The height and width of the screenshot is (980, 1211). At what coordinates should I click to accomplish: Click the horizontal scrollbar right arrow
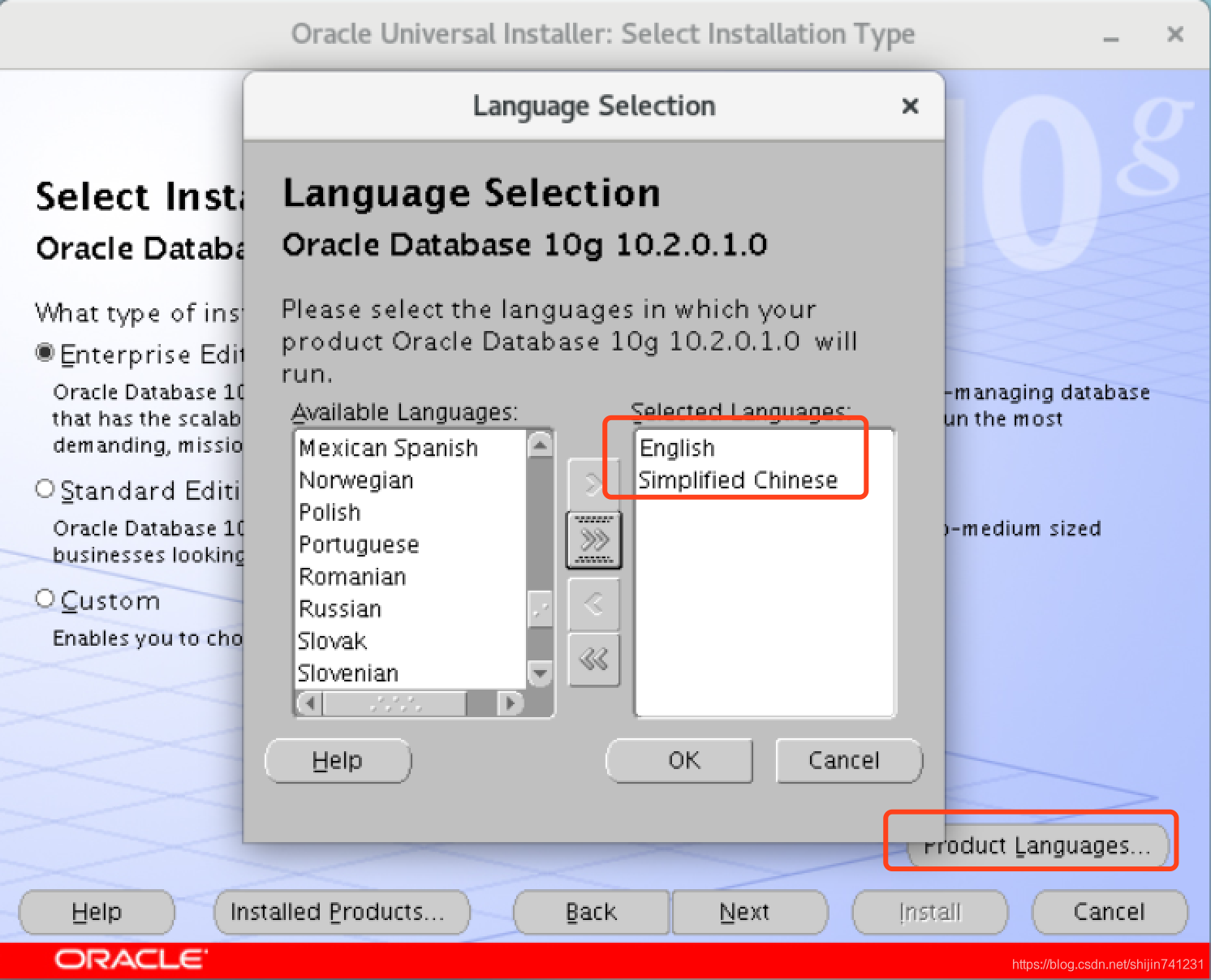click(x=510, y=703)
